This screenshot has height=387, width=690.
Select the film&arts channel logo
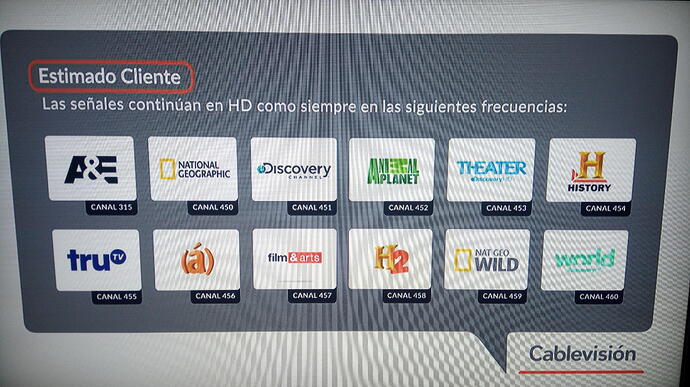click(294, 259)
